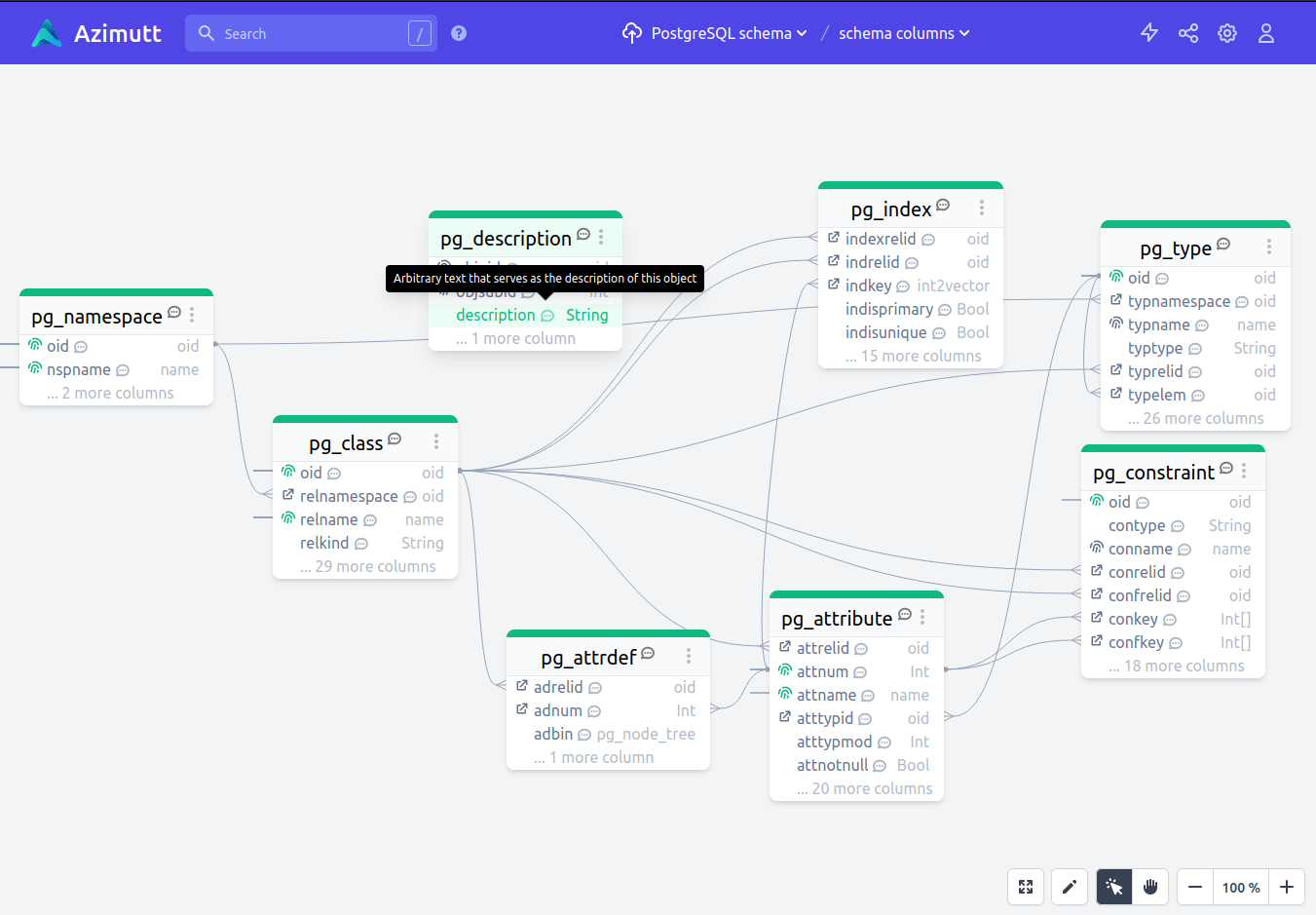Image resolution: width=1316 pixels, height=915 pixels.
Task: Open the user account icon
Action: click(1266, 32)
